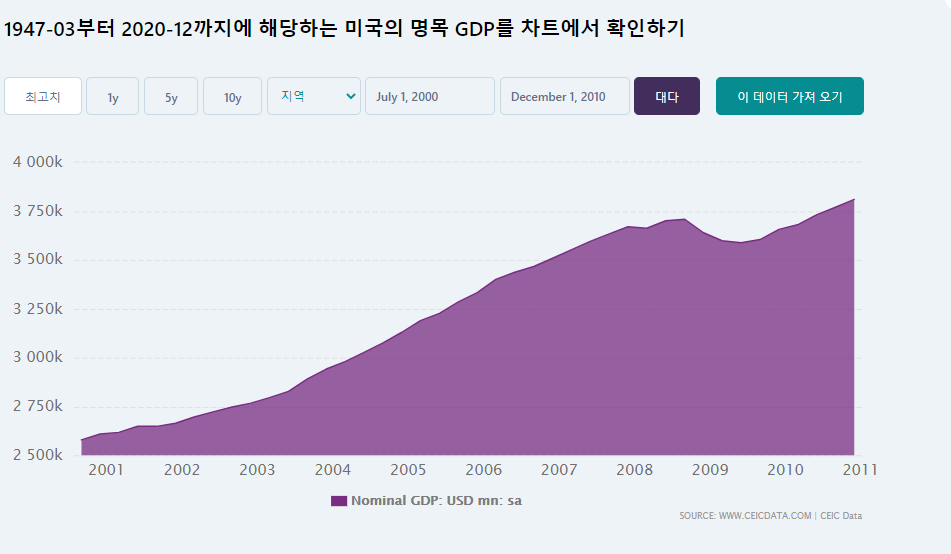The image size is (951, 554).
Task: Toggle the Nominal GDP: USD mn: sa legend label
Action: click(x=436, y=501)
